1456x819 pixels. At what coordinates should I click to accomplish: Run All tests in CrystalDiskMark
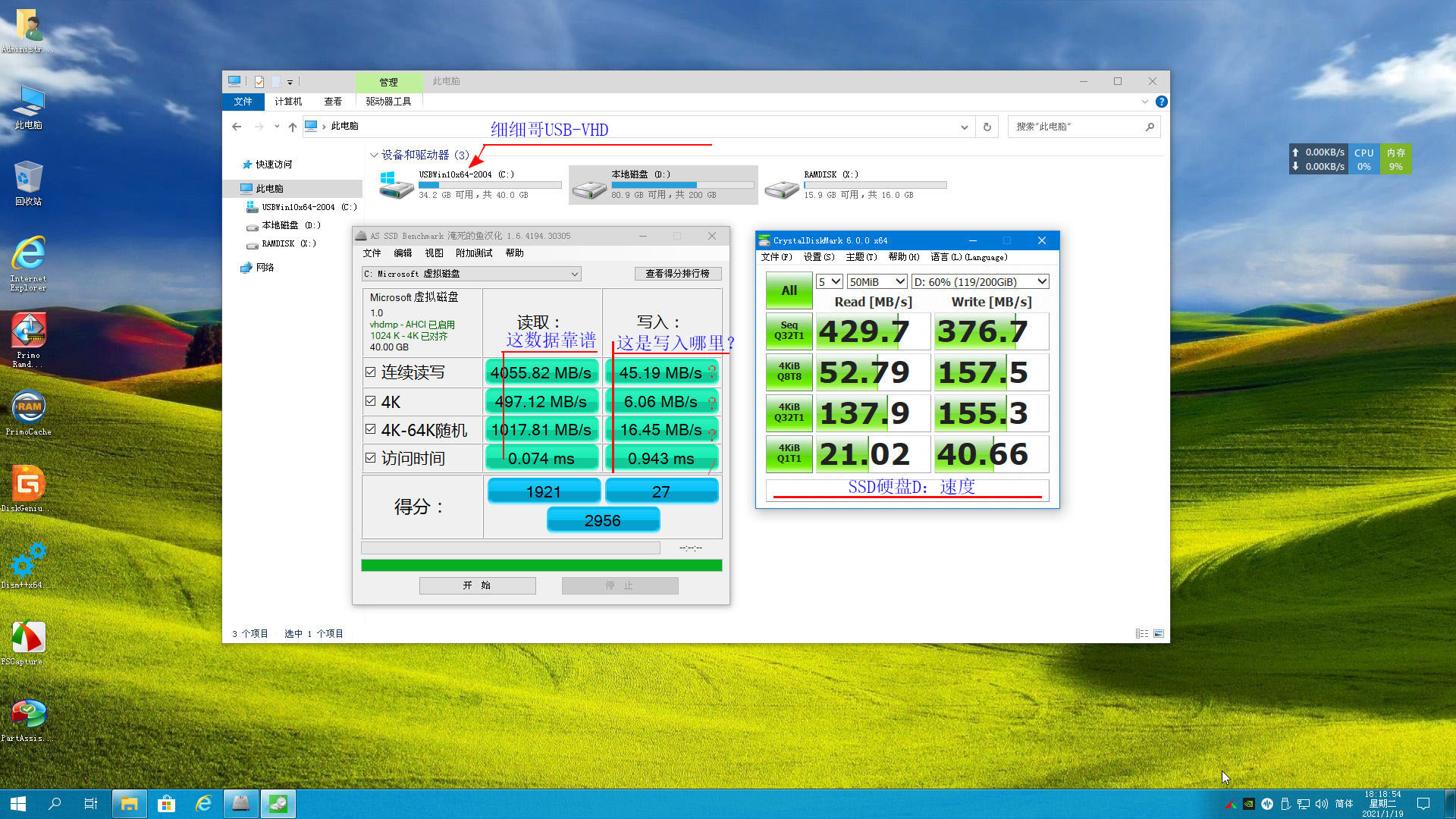[789, 290]
